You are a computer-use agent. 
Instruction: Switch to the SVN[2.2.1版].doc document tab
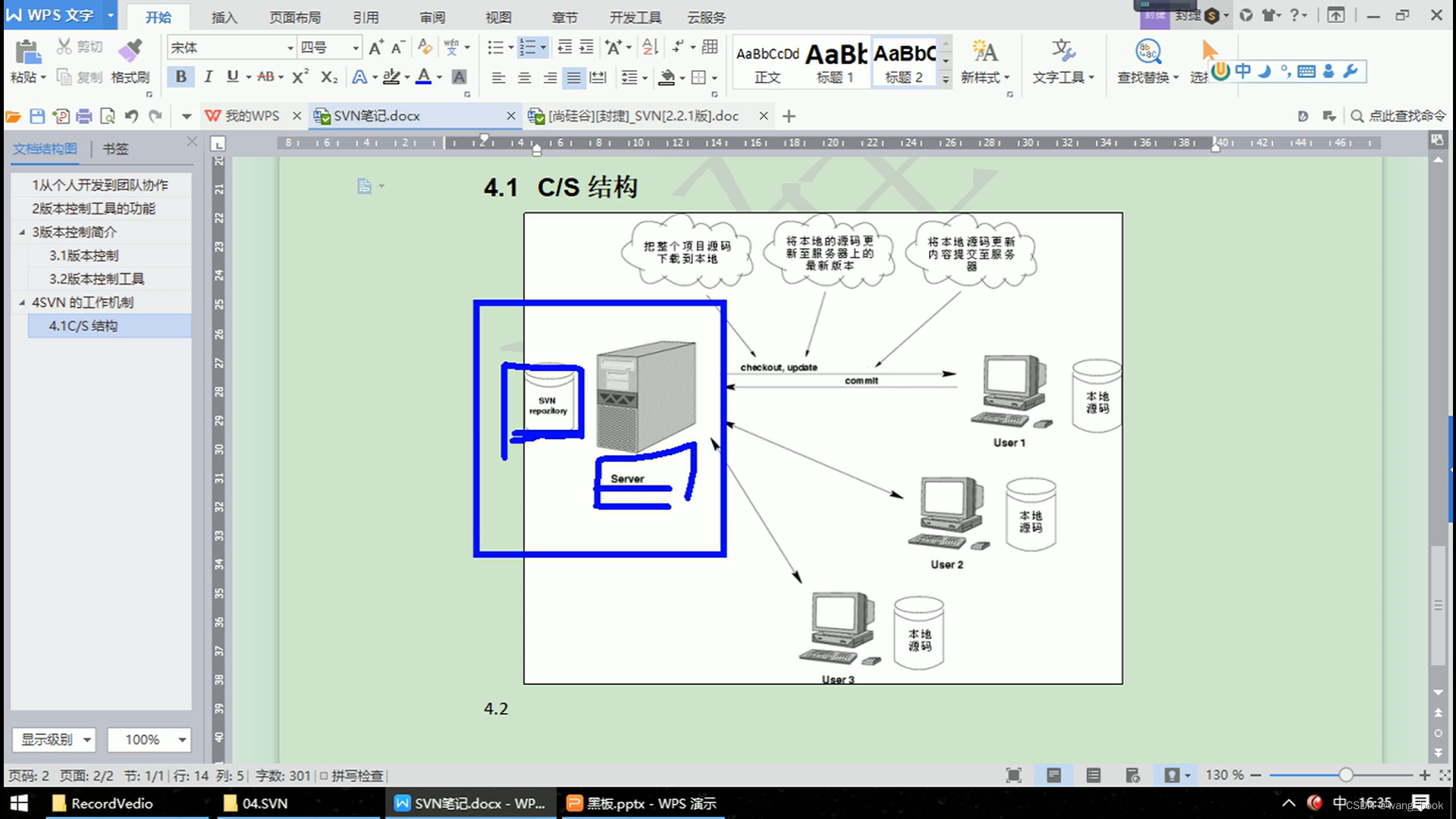coord(642,116)
